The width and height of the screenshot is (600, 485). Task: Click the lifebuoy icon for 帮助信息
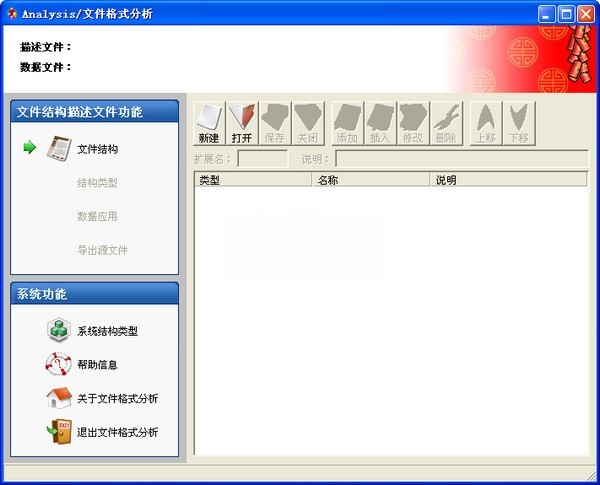tap(59, 364)
